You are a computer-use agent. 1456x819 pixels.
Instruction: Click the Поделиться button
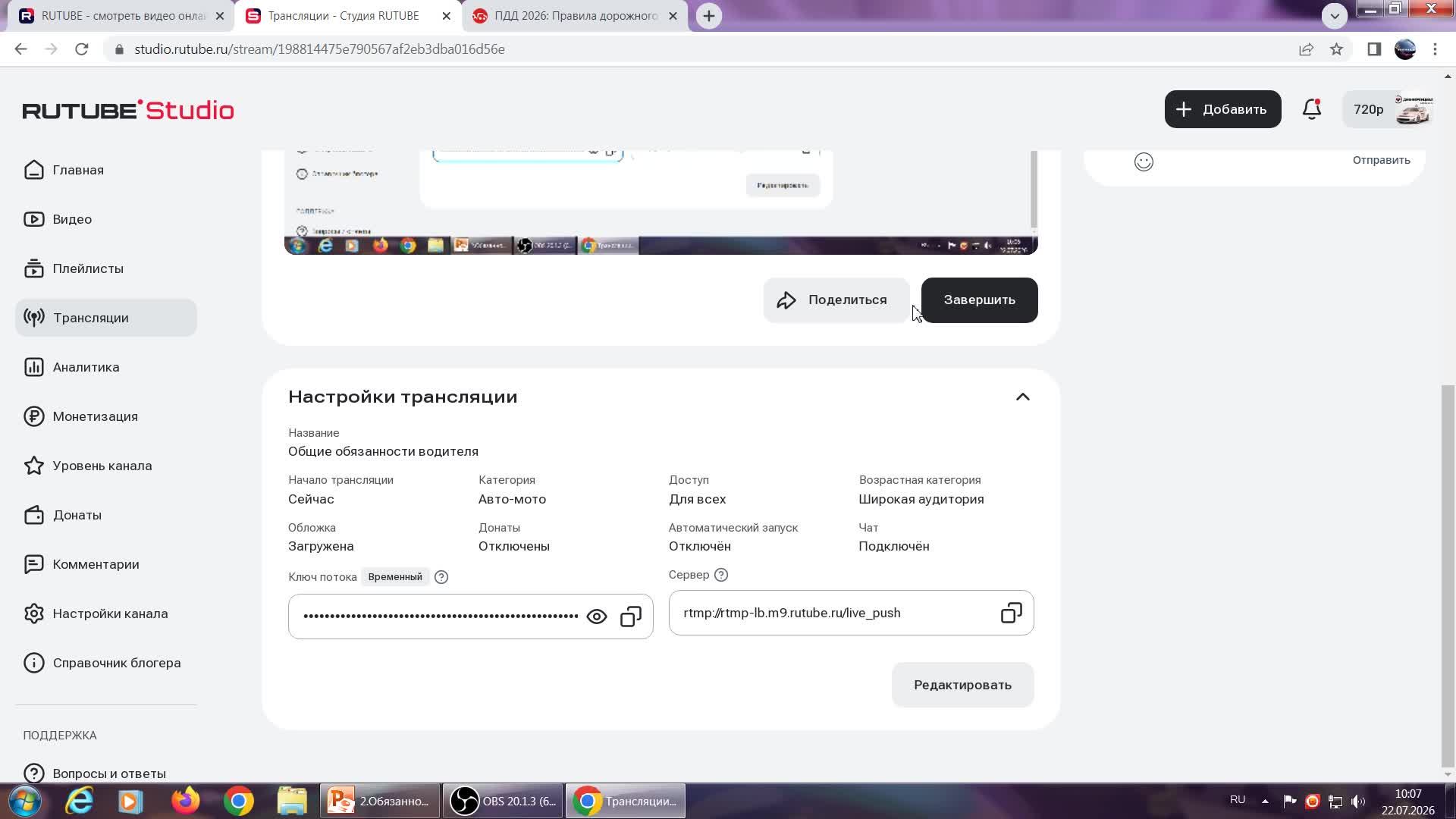836,300
